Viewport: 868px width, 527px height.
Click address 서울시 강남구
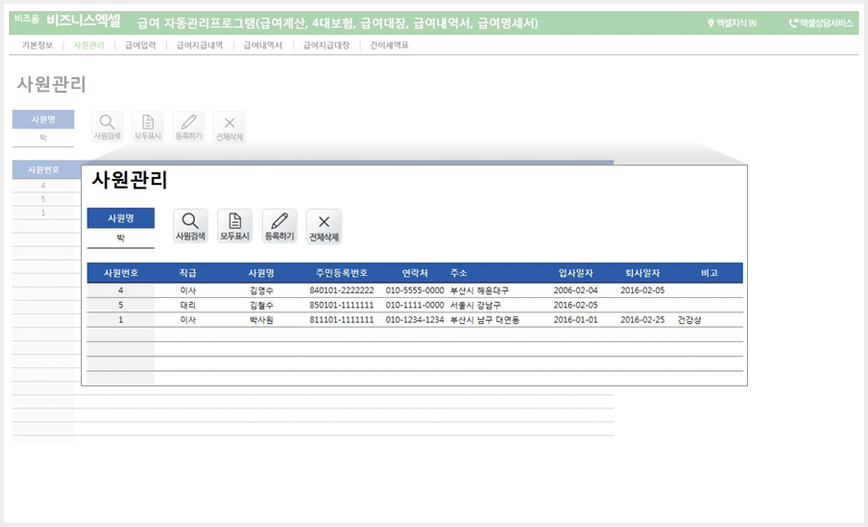point(476,306)
